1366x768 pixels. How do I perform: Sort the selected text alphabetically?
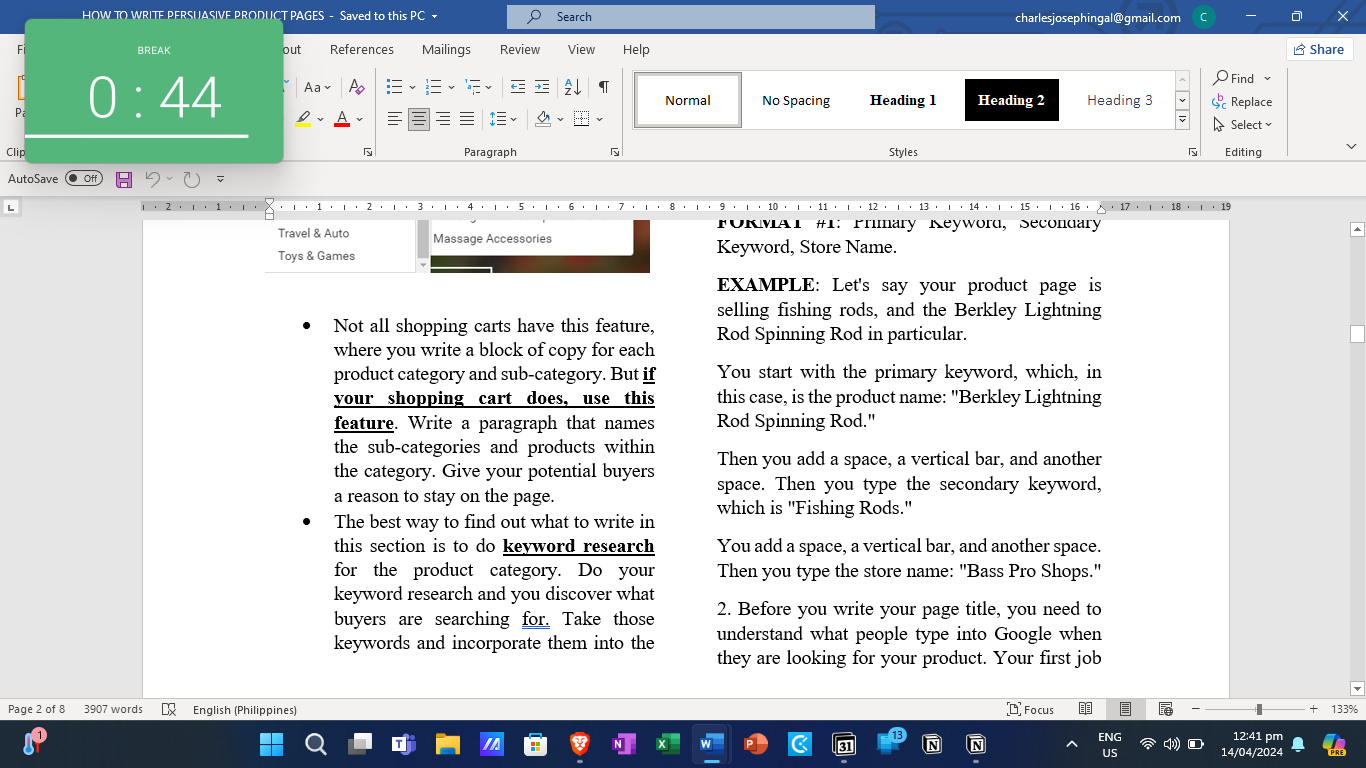pos(573,87)
